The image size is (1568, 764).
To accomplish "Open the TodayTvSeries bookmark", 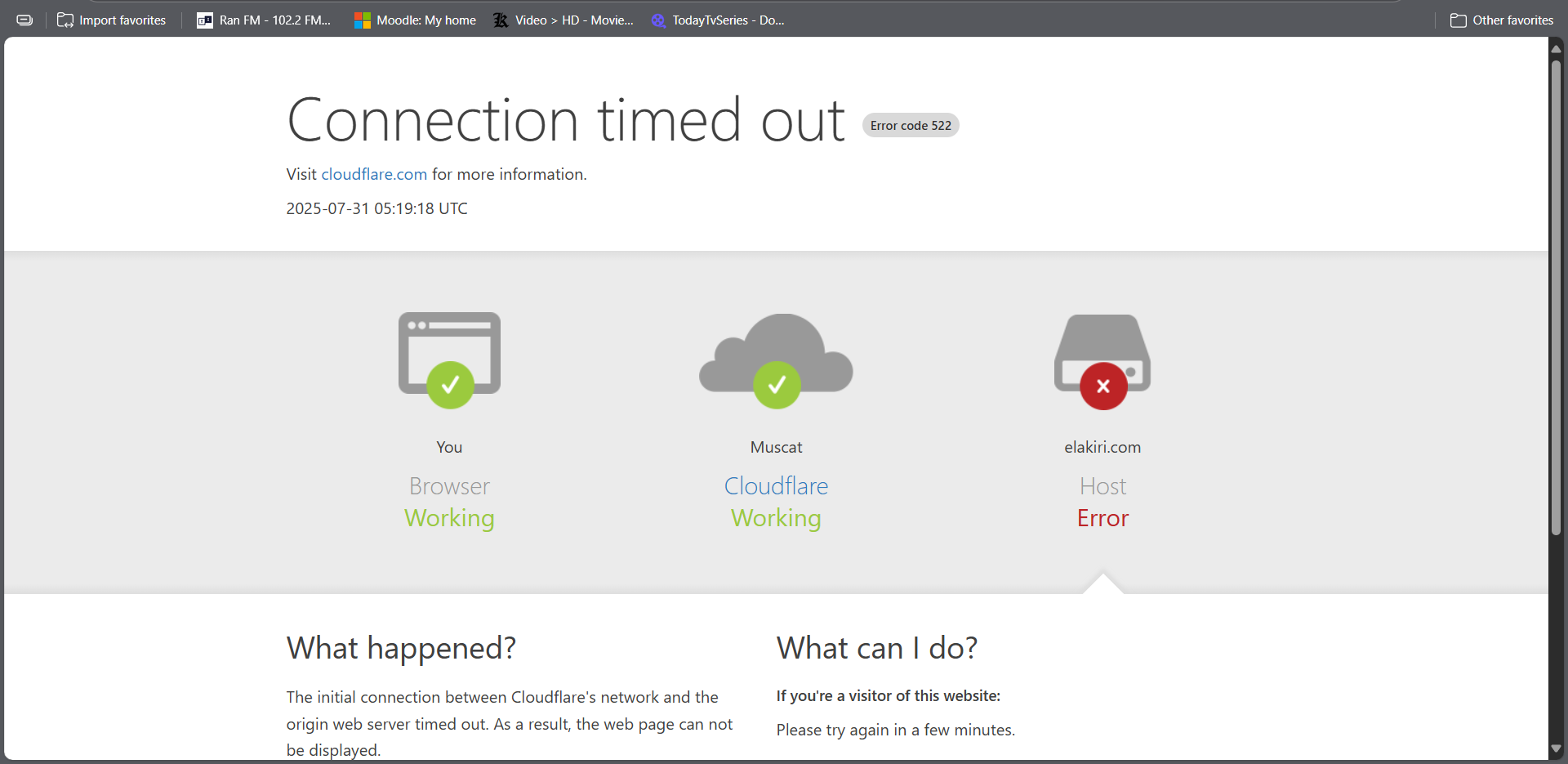I will pos(719,20).
